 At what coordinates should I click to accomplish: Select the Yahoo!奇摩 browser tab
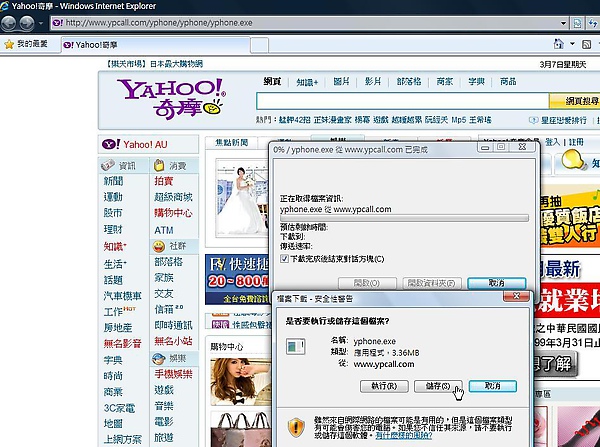[x=156, y=45]
